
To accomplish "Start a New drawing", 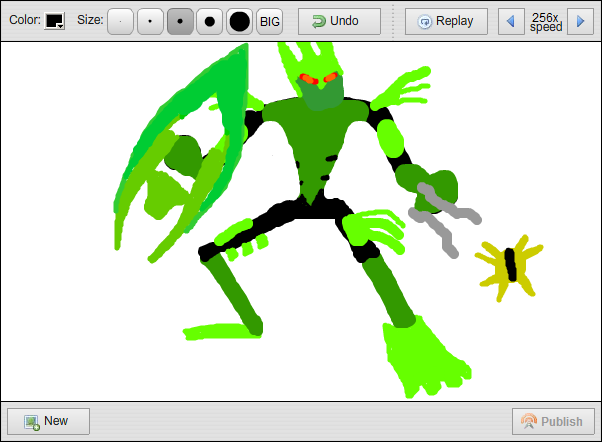I will click(48, 421).
